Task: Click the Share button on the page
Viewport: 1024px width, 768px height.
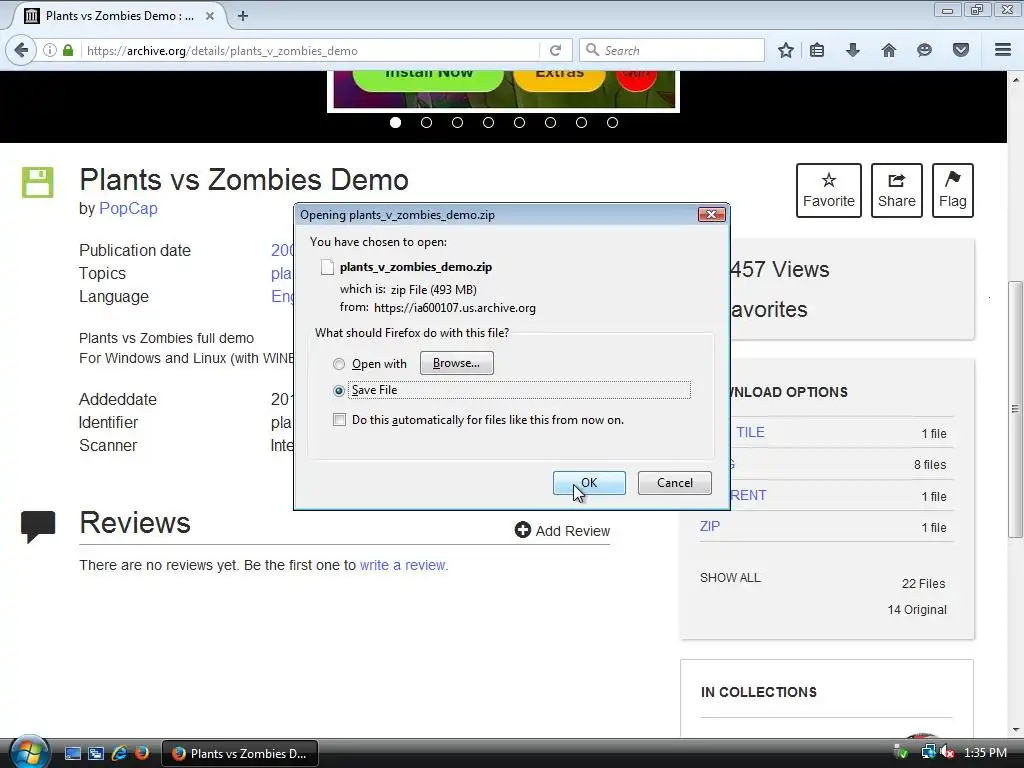Action: click(x=897, y=190)
